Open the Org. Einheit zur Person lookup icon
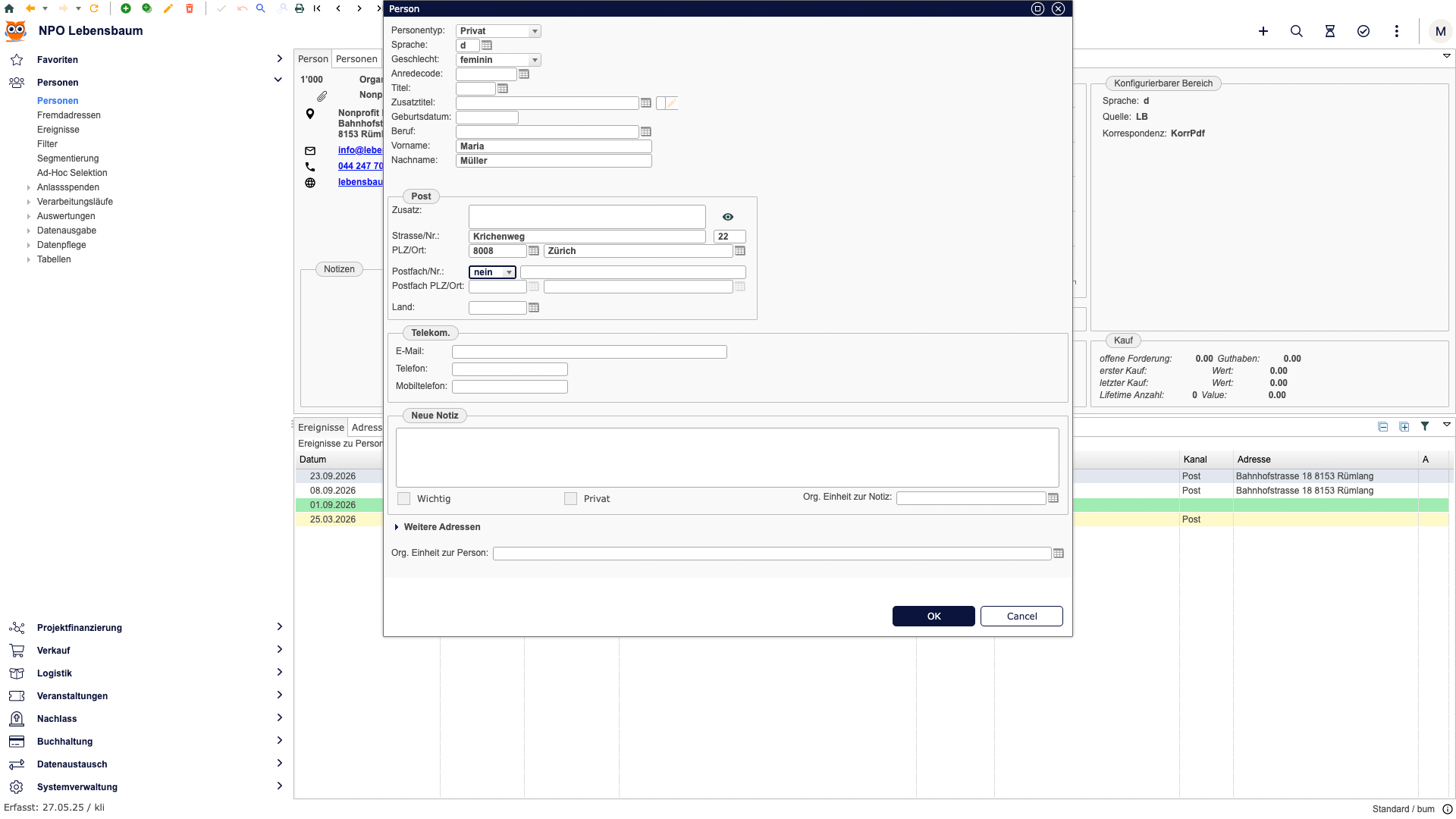Screen dimensions: 1456x819 click(1059, 554)
